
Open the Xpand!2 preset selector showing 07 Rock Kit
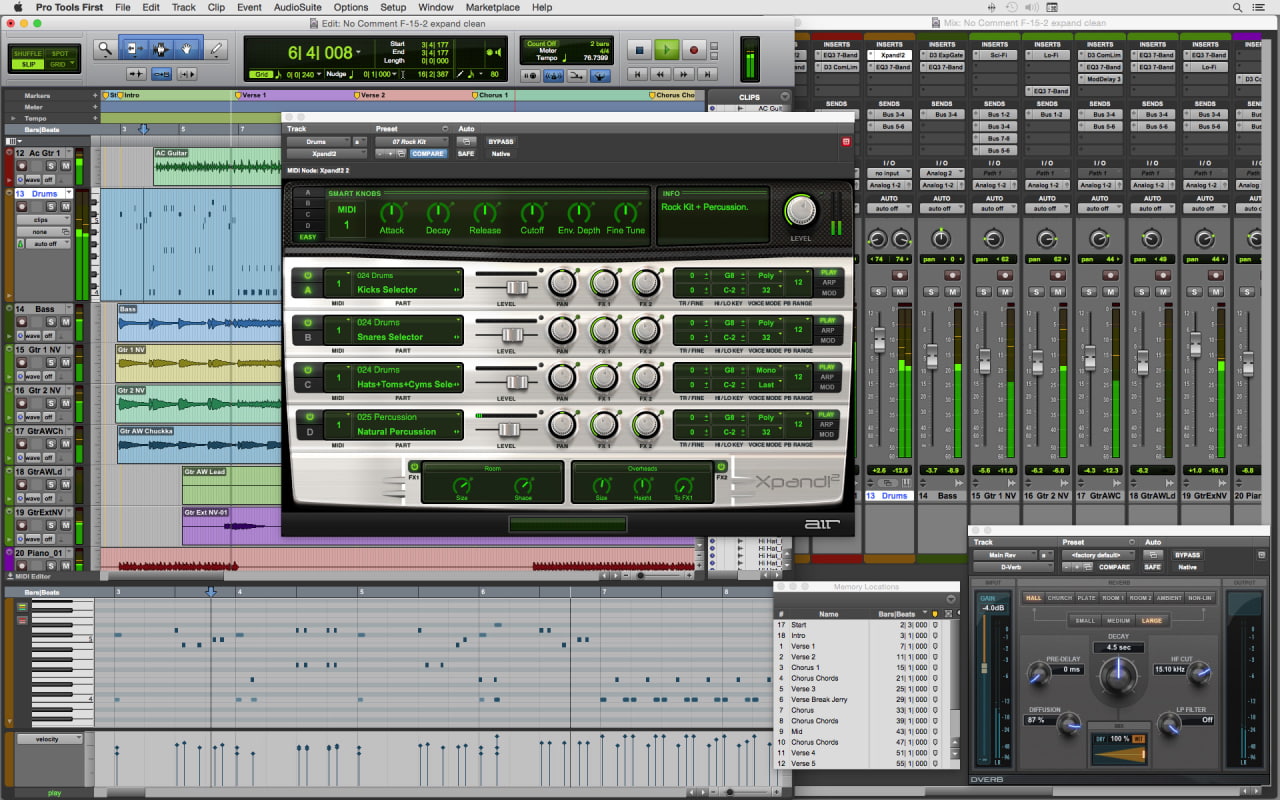410,141
